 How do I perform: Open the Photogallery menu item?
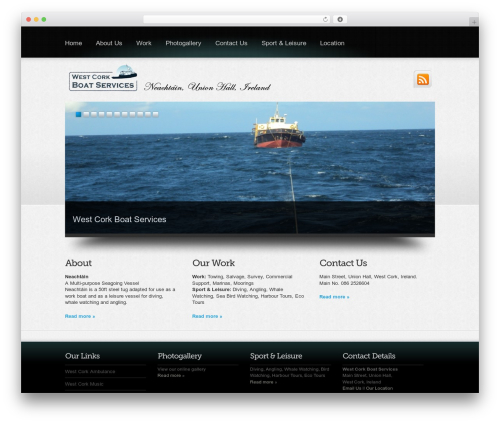[183, 43]
